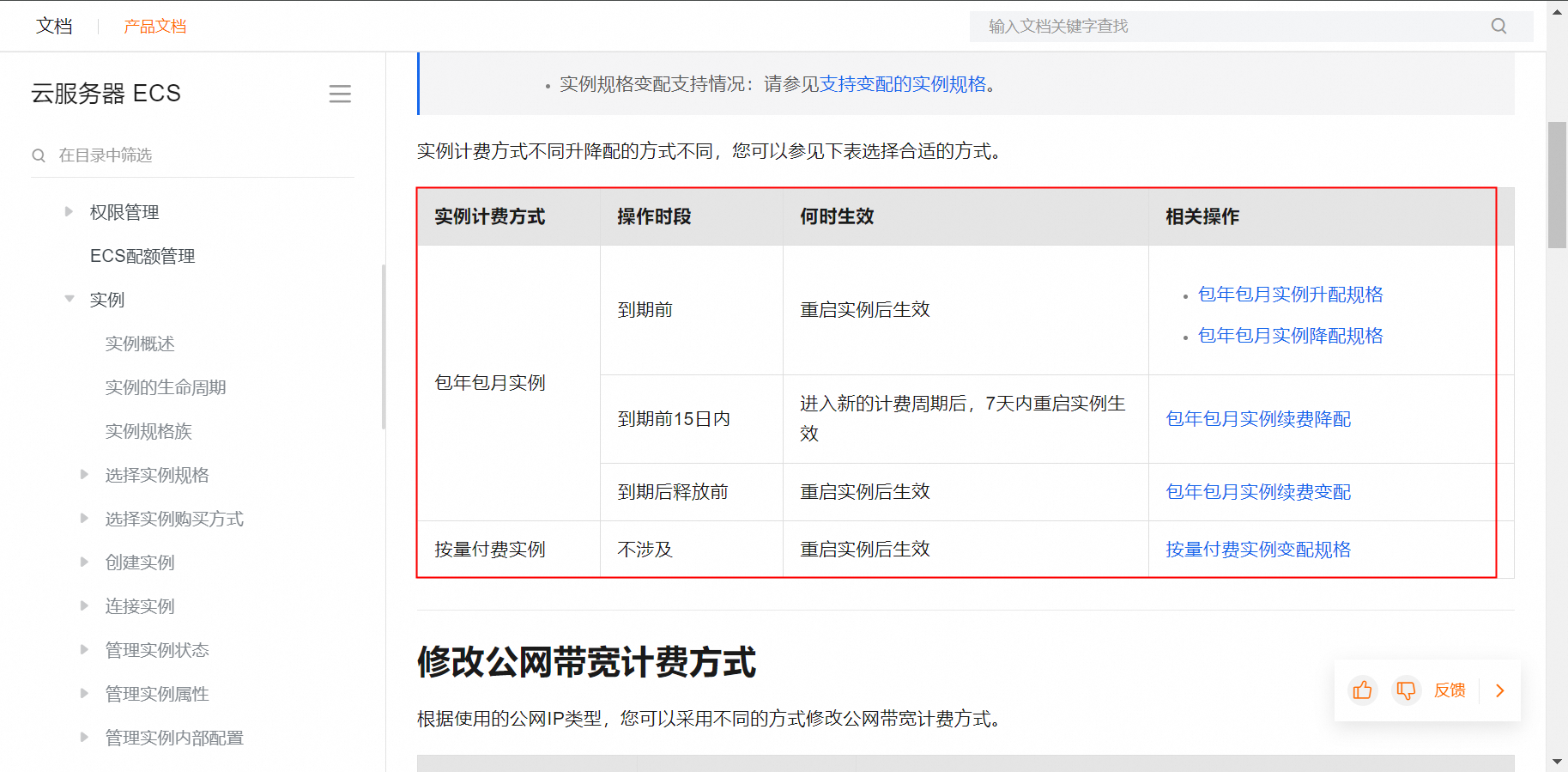Click the 连接实例 sidebar label
The image size is (1568, 772).
140,606
